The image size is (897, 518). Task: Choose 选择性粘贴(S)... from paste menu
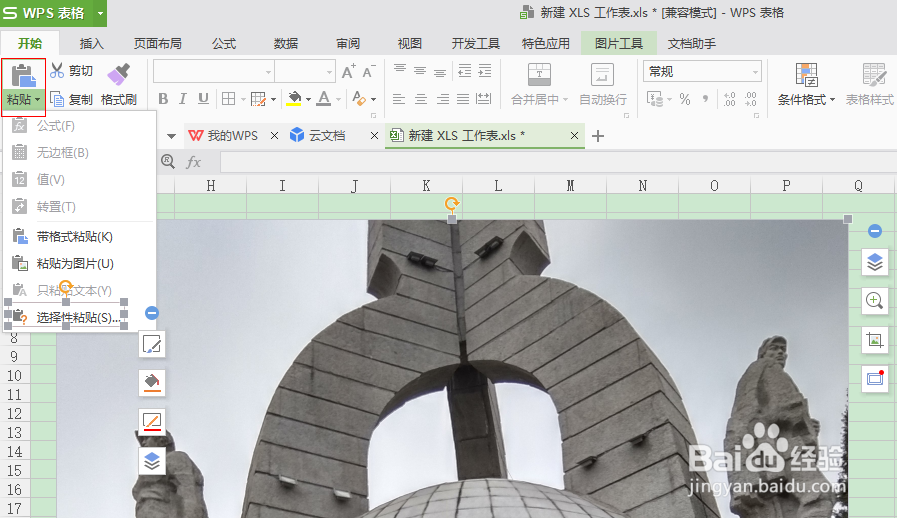tap(80, 317)
